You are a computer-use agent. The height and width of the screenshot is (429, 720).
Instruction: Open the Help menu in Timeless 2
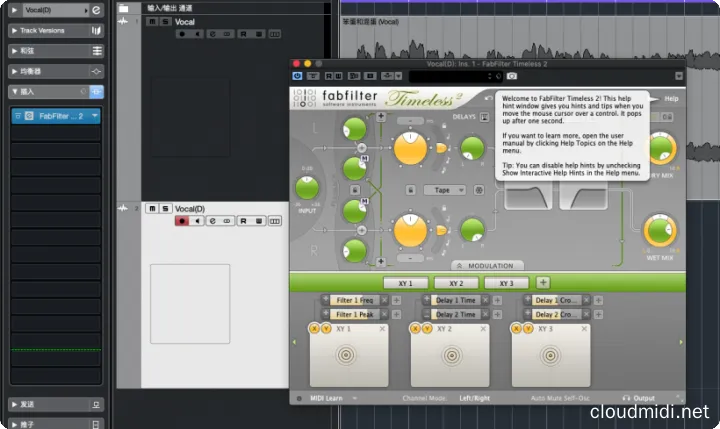tap(671, 98)
